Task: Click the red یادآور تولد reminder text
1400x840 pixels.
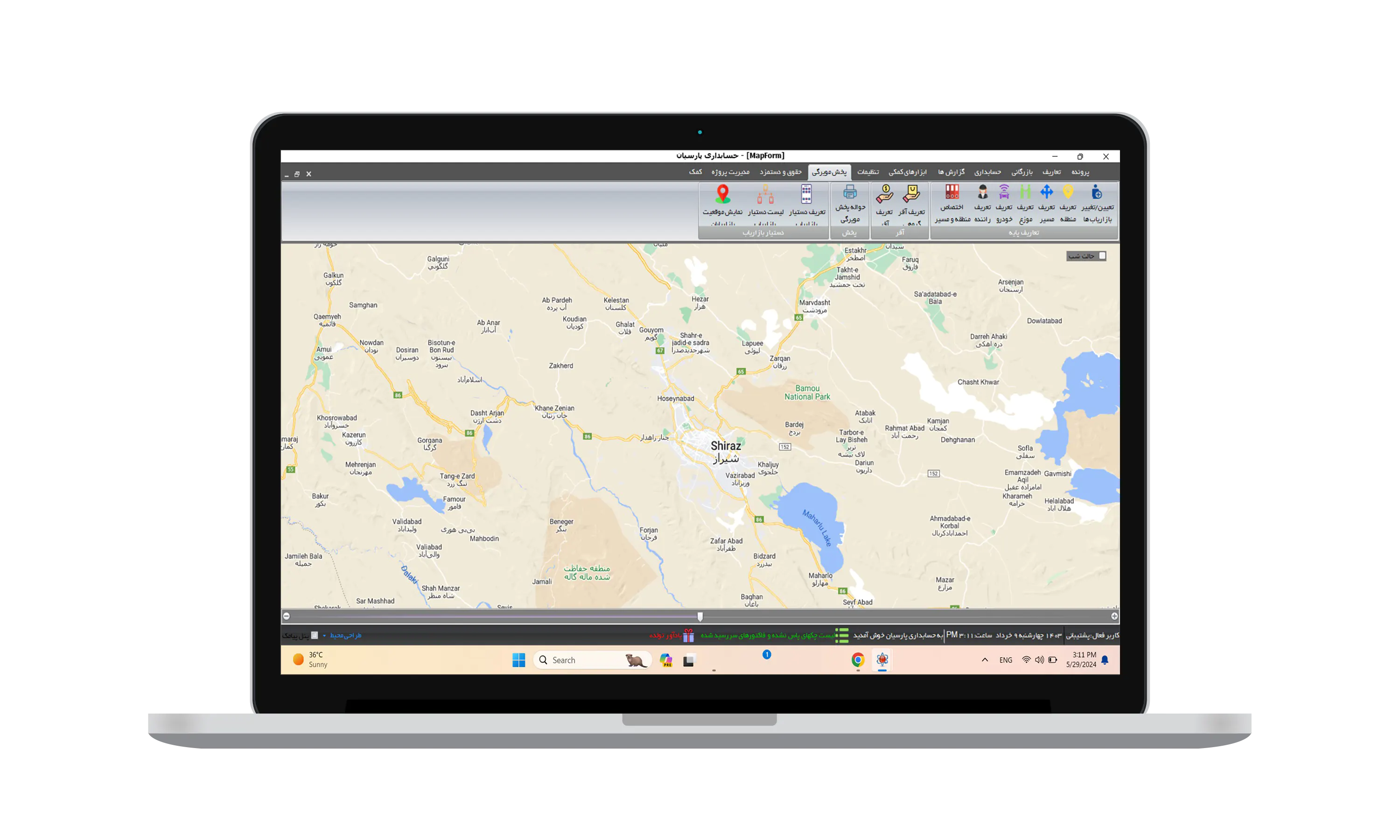Action: pyautogui.click(x=665, y=636)
